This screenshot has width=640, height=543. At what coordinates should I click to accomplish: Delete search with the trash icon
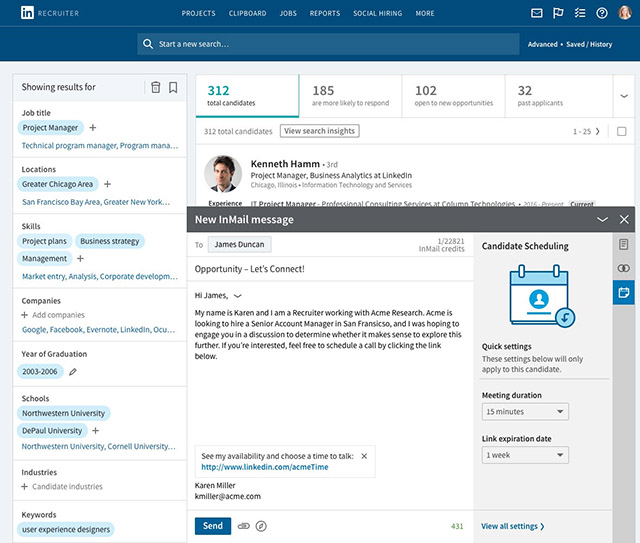click(156, 87)
